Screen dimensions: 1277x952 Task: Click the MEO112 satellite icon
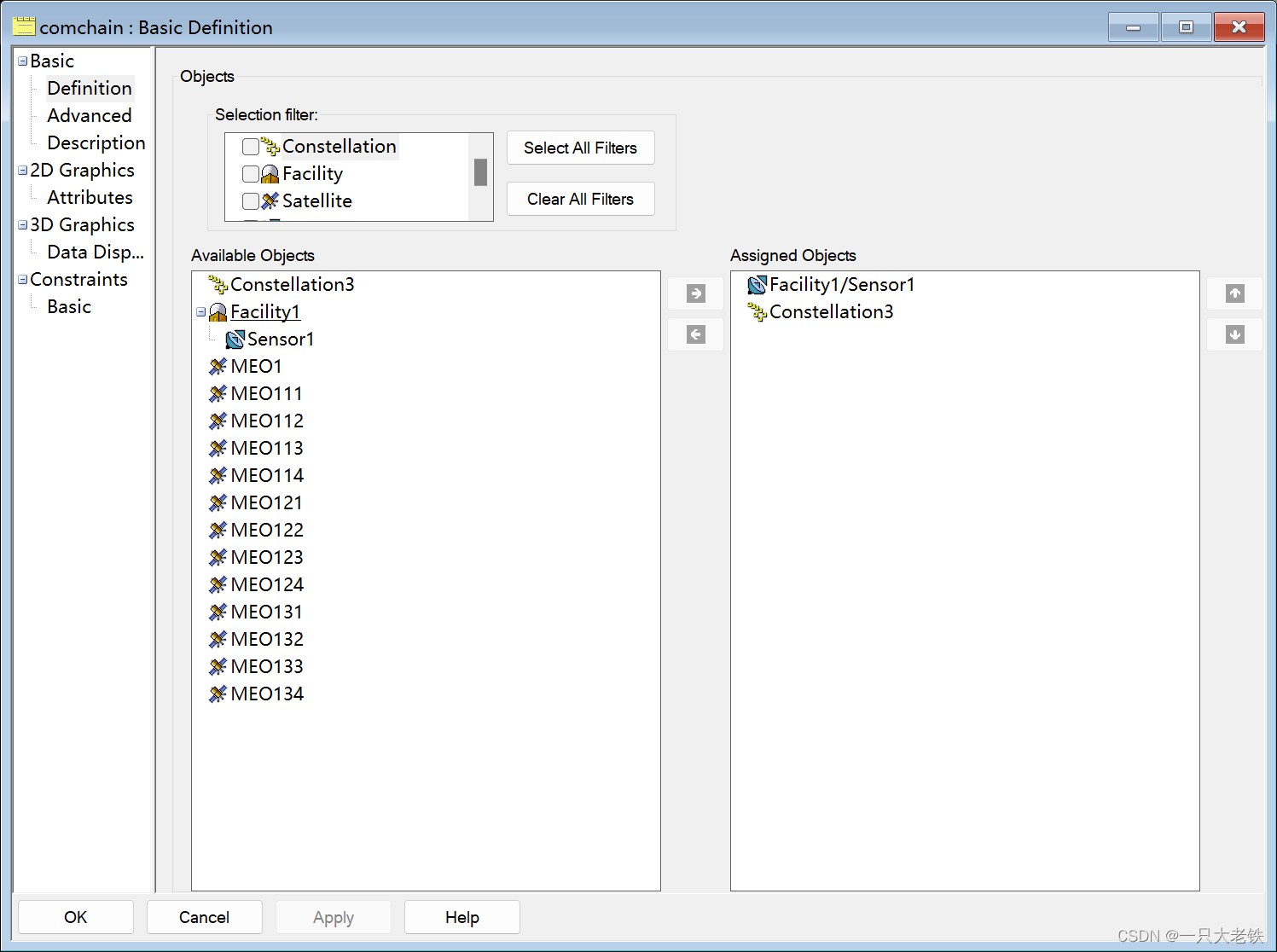pos(218,421)
